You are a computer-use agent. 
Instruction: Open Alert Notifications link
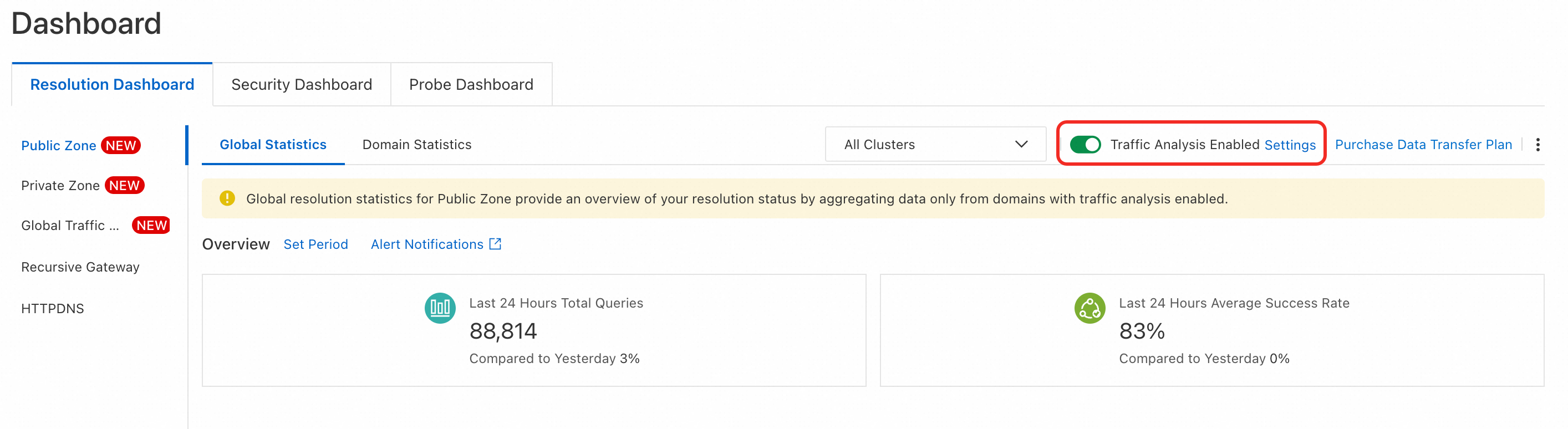coord(427,244)
